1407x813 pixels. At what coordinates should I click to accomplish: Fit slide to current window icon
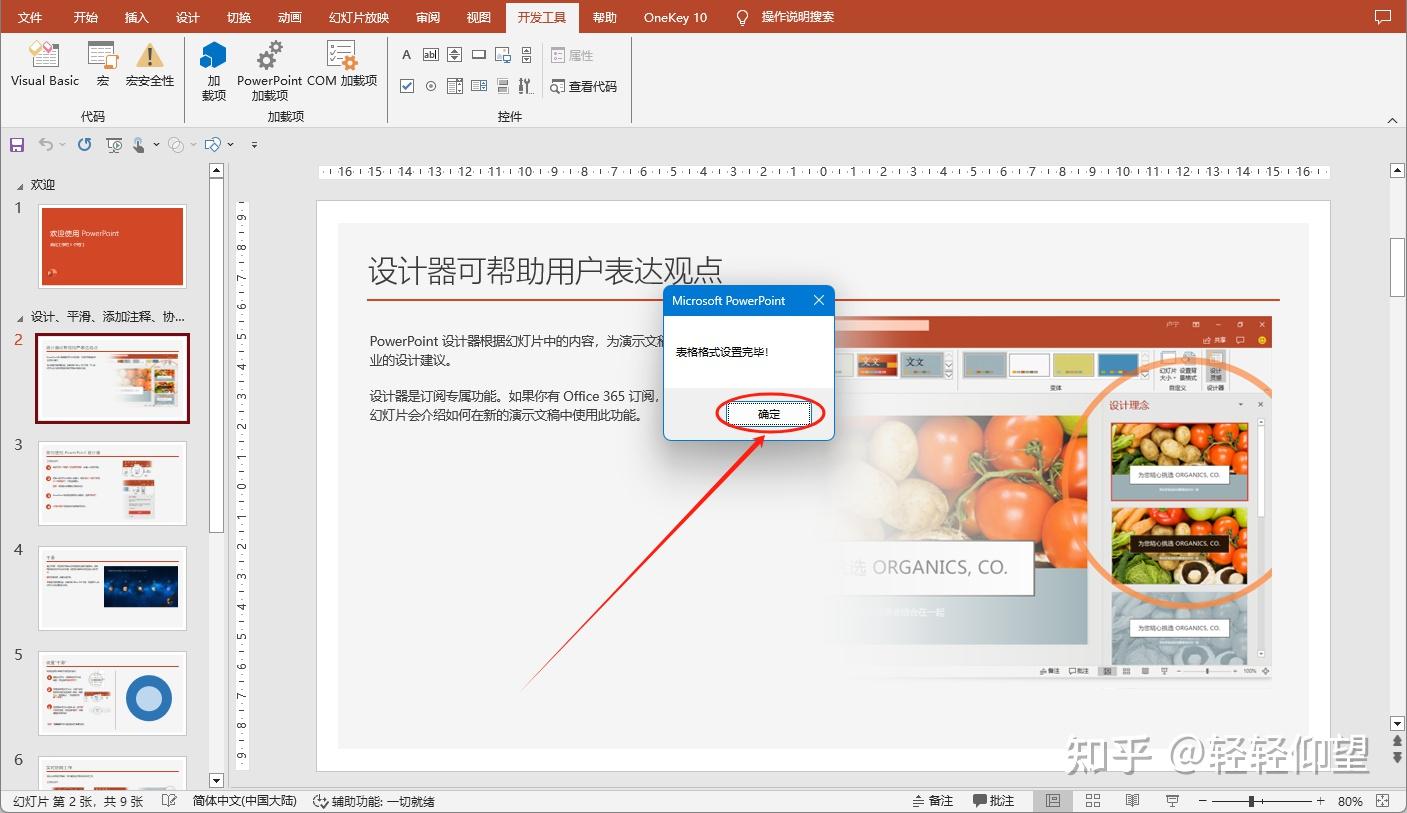pyautogui.click(x=1382, y=801)
